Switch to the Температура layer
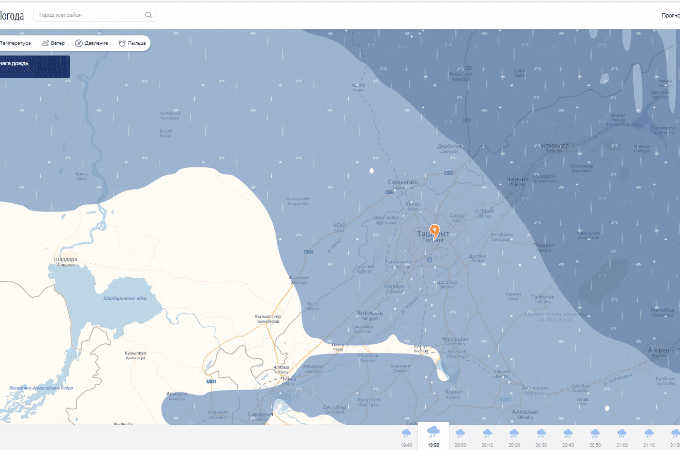The image size is (680, 450). click(14, 44)
